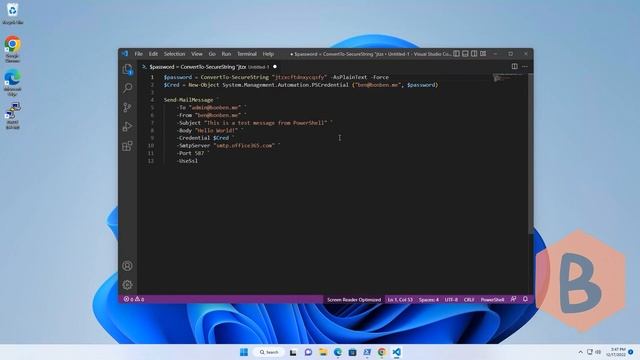Click the Send-MailMessage command text
The width and height of the screenshot is (640, 360).
(189, 100)
